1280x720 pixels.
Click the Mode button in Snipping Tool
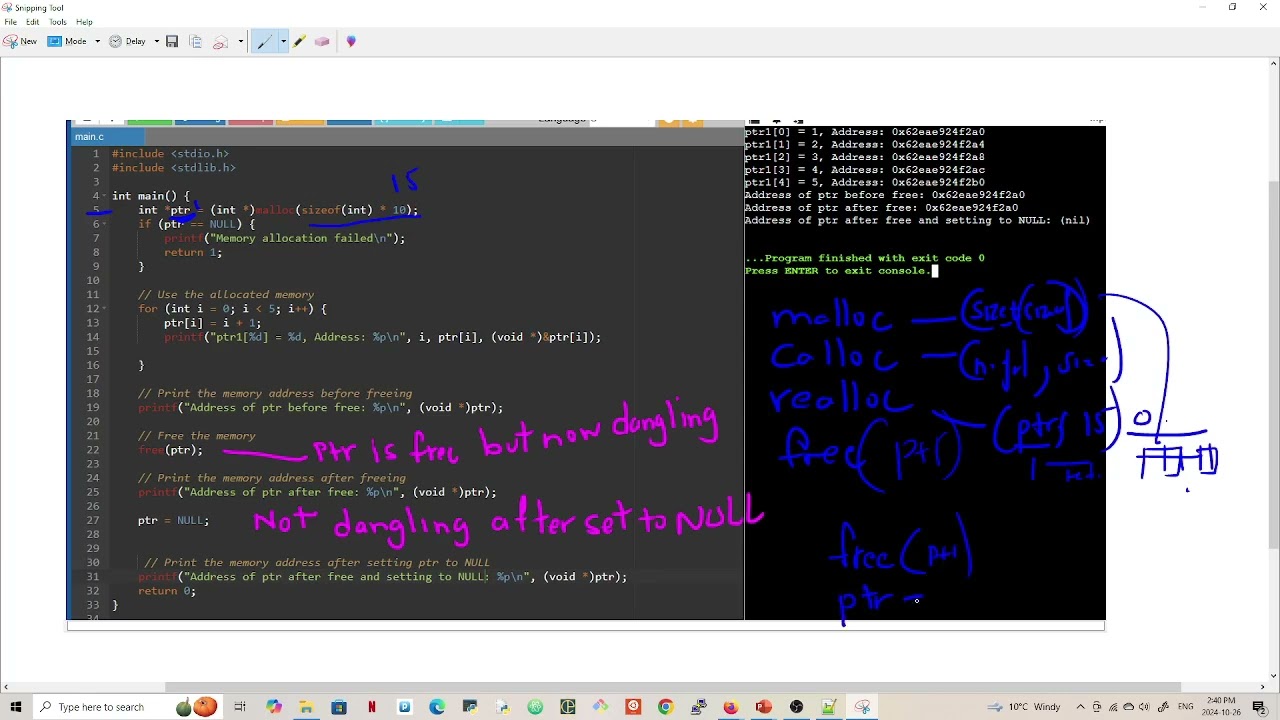pos(68,41)
